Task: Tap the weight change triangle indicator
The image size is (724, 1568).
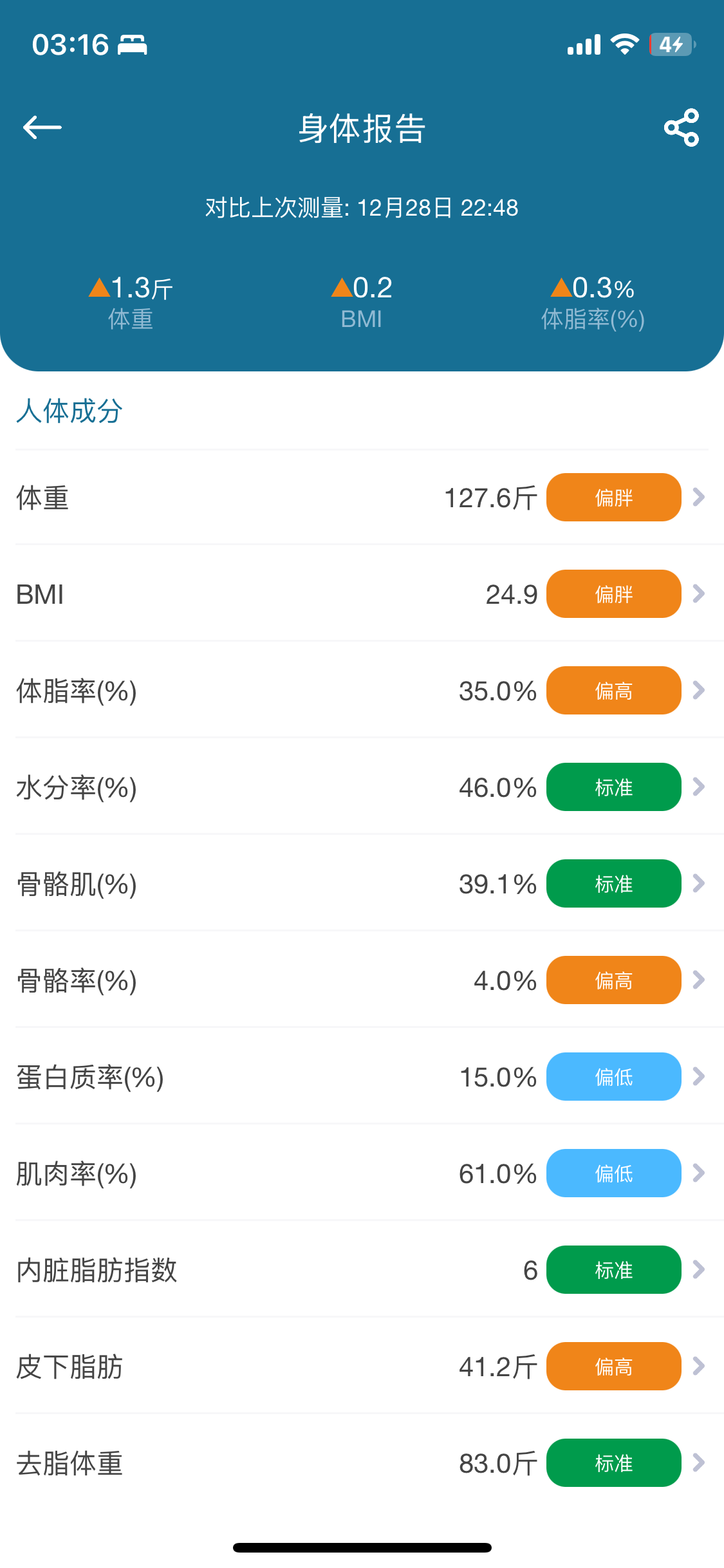Action: click(x=99, y=288)
